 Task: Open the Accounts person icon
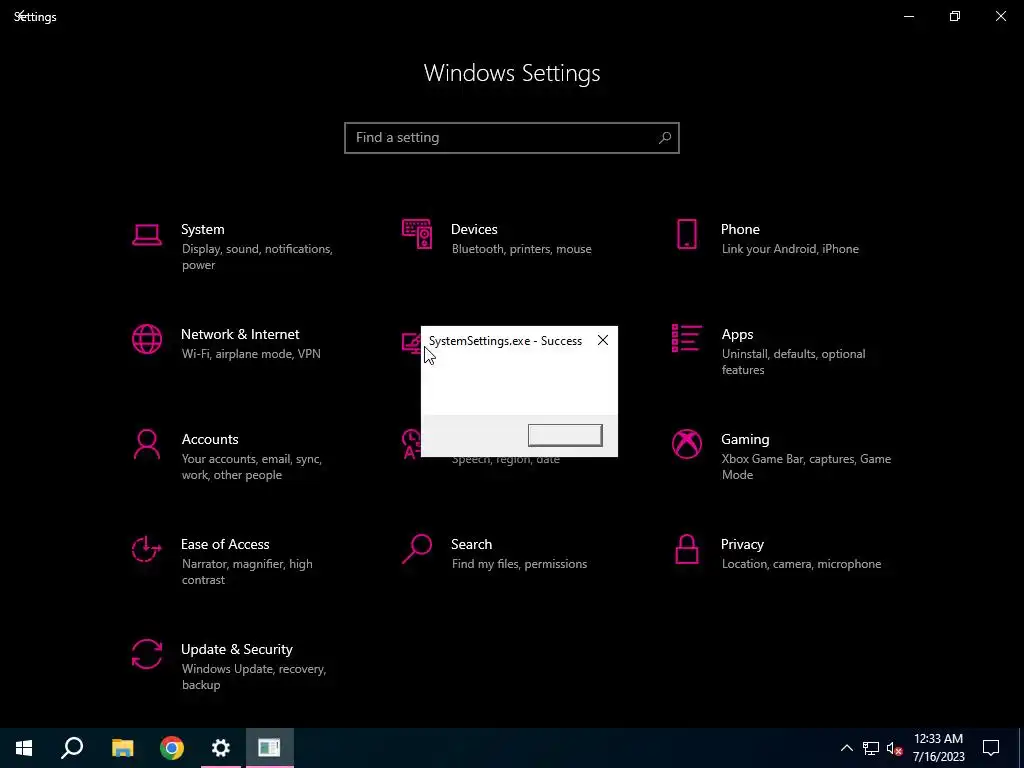[147, 444]
